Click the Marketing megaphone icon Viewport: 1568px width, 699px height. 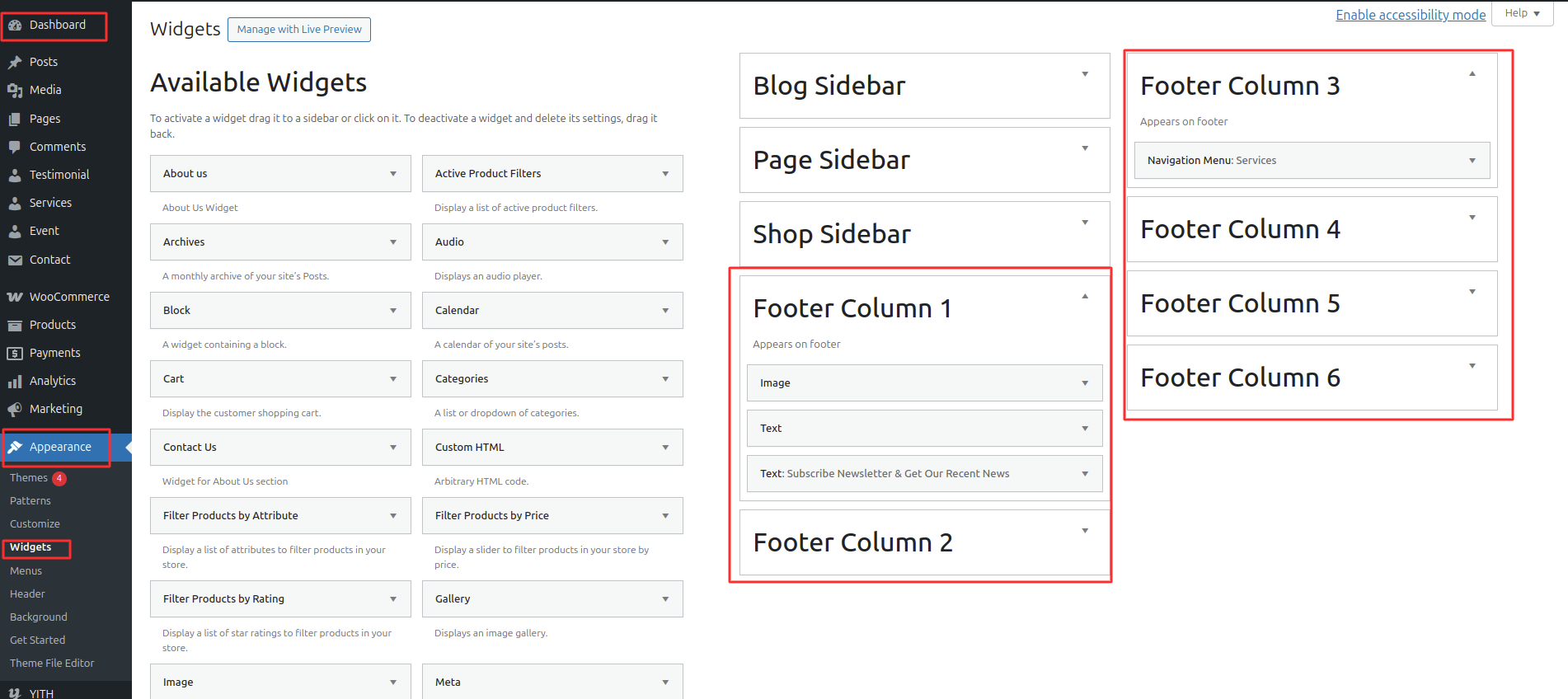click(x=15, y=408)
